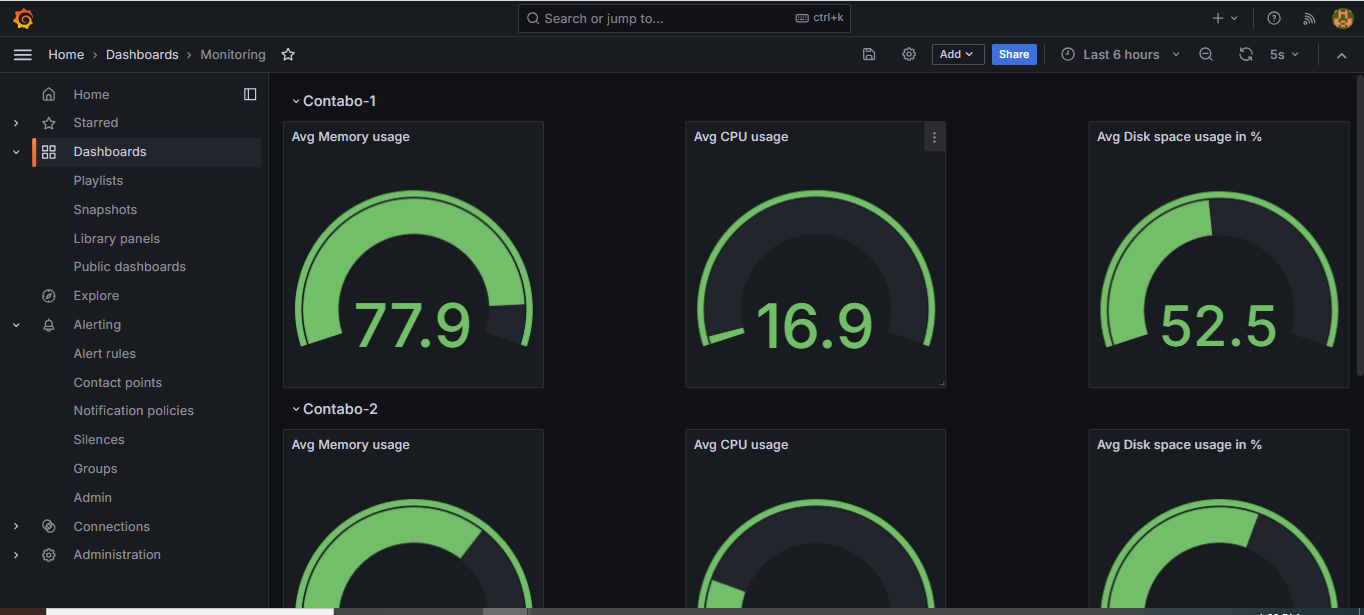Click the Grafana logo icon
1364x615 pixels.
coord(23,18)
